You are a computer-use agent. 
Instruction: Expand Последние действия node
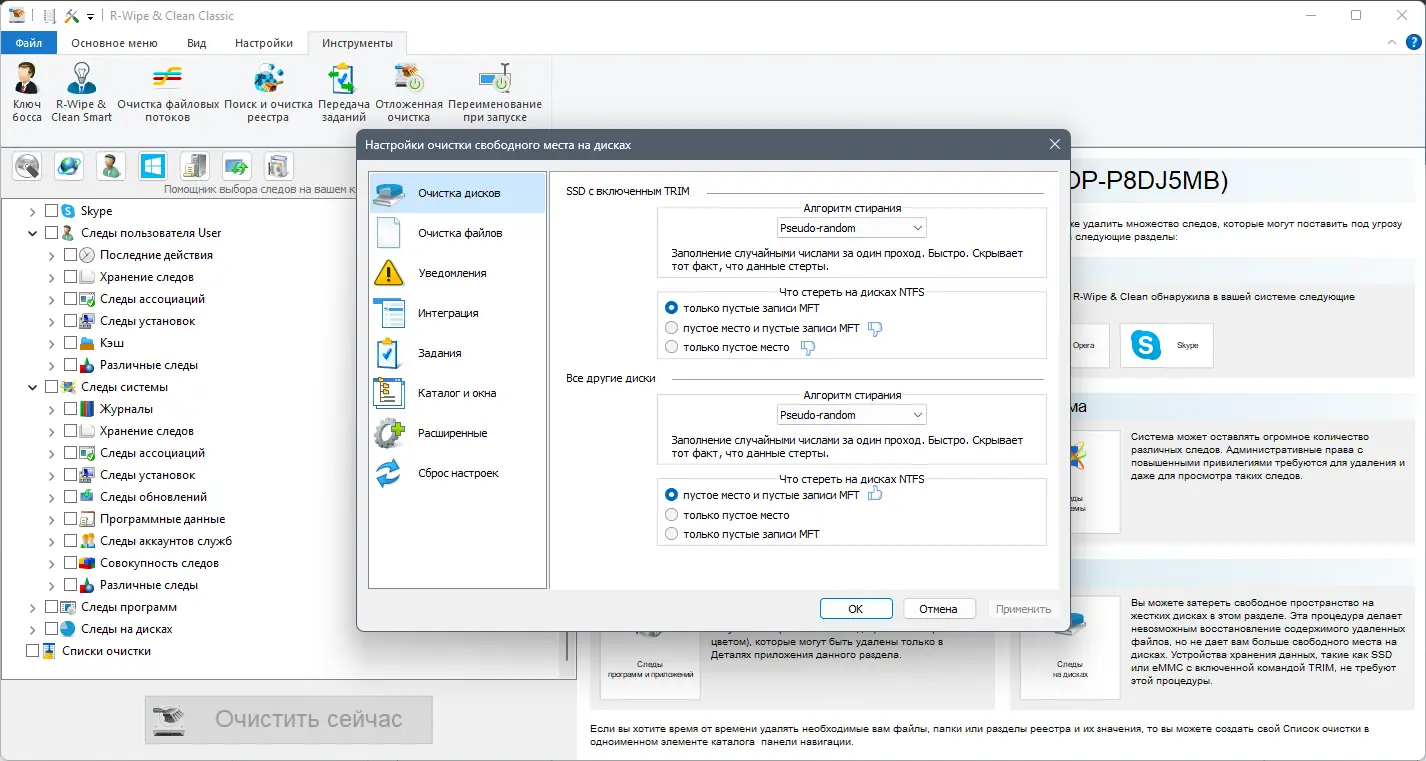click(51, 255)
